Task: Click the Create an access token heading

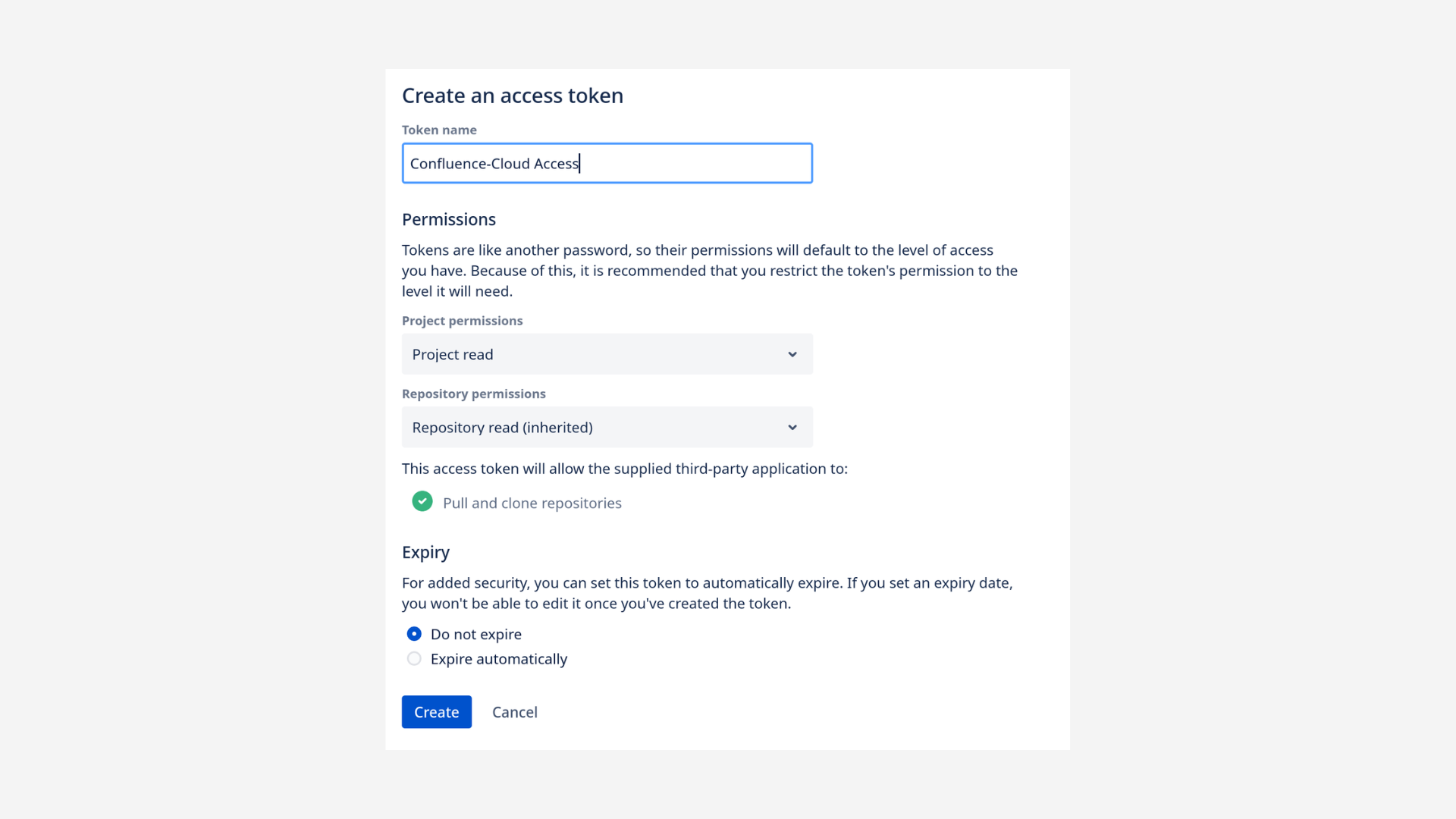Action: tap(513, 96)
